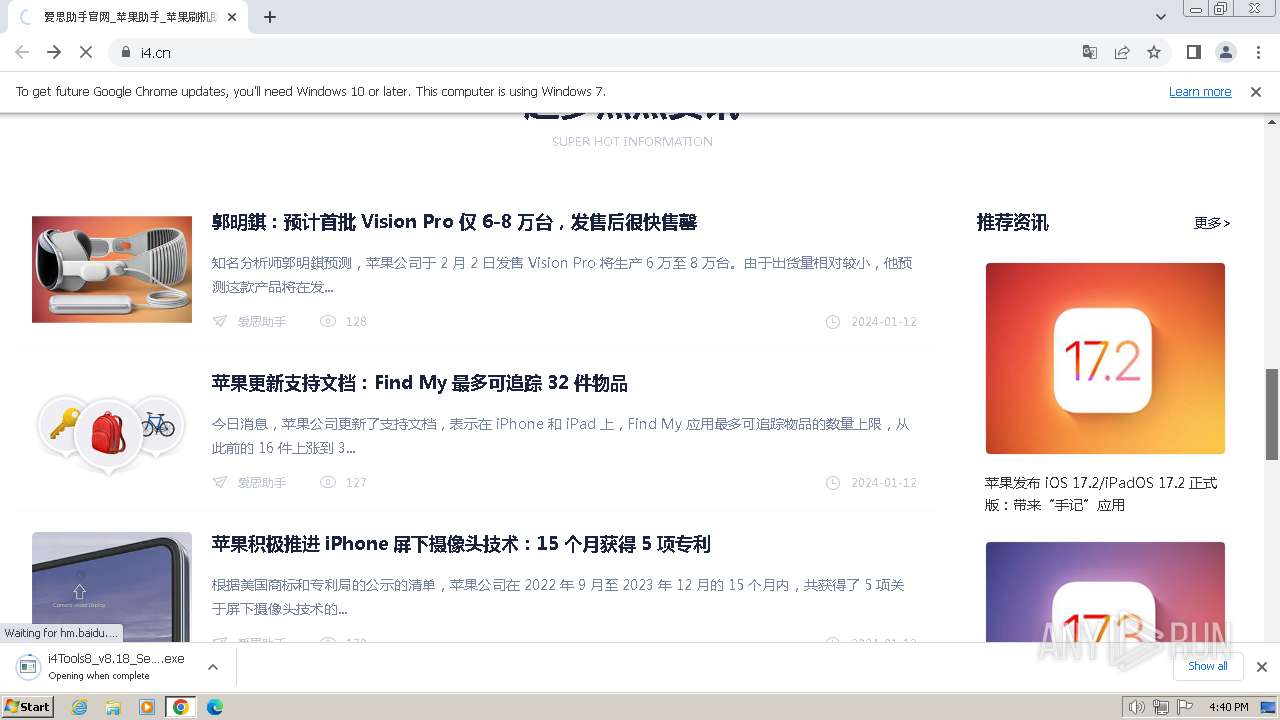This screenshot has height=720, width=1280.
Task: Open iPhone under-display camera headline
Action: point(461,544)
